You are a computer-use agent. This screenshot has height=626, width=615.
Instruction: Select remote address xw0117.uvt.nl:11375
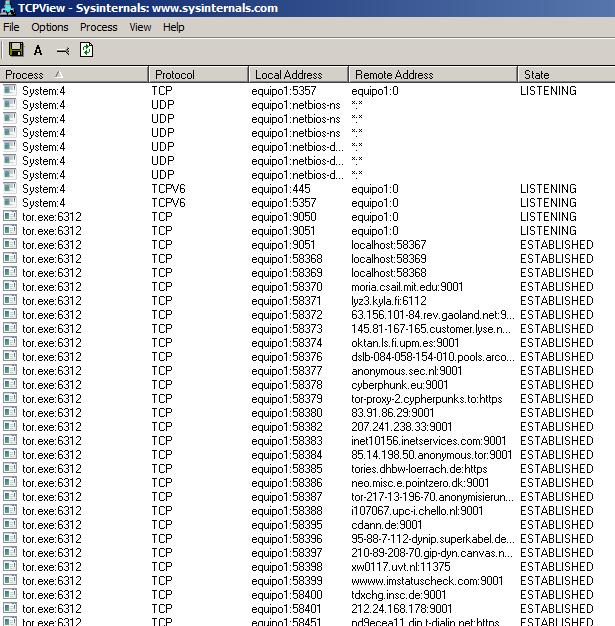point(401,567)
